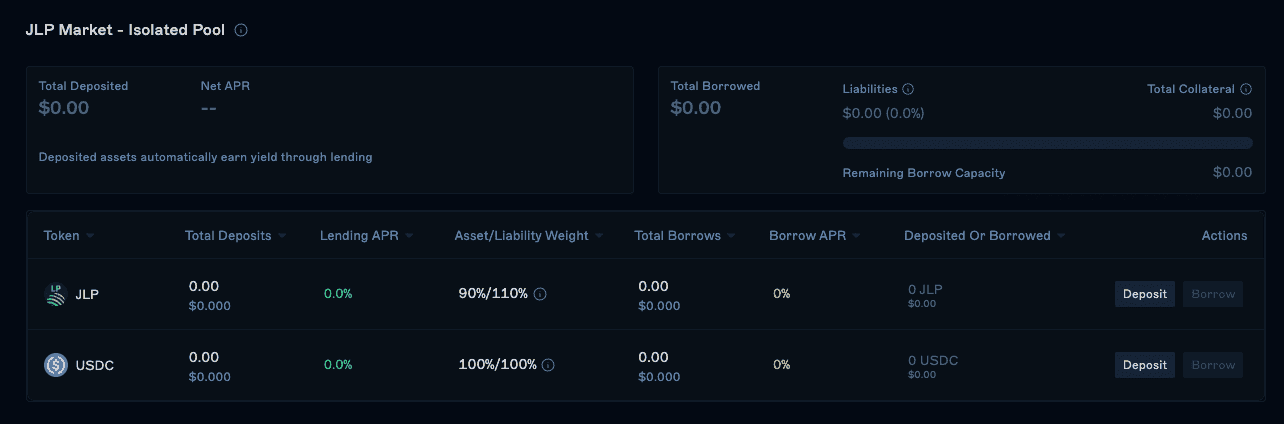Select the USDC token name text

tap(95, 365)
